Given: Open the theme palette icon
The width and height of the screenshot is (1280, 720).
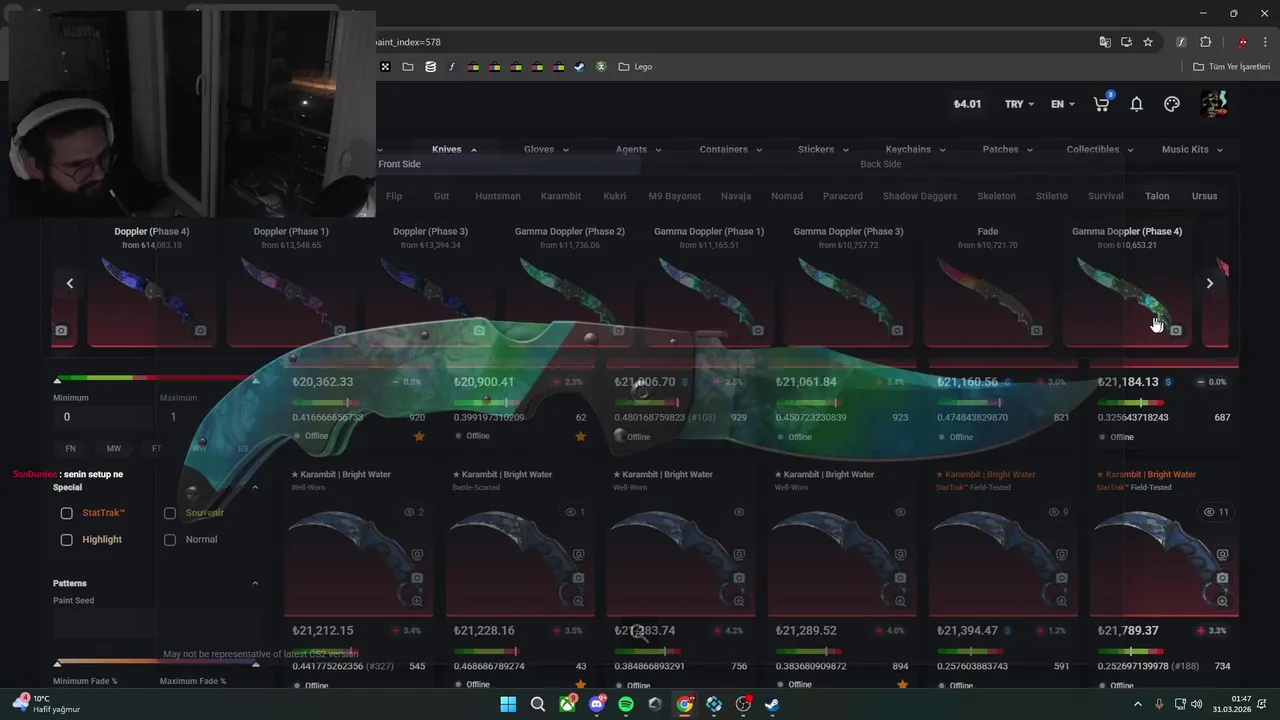Looking at the screenshot, I should (x=1172, y=104).
